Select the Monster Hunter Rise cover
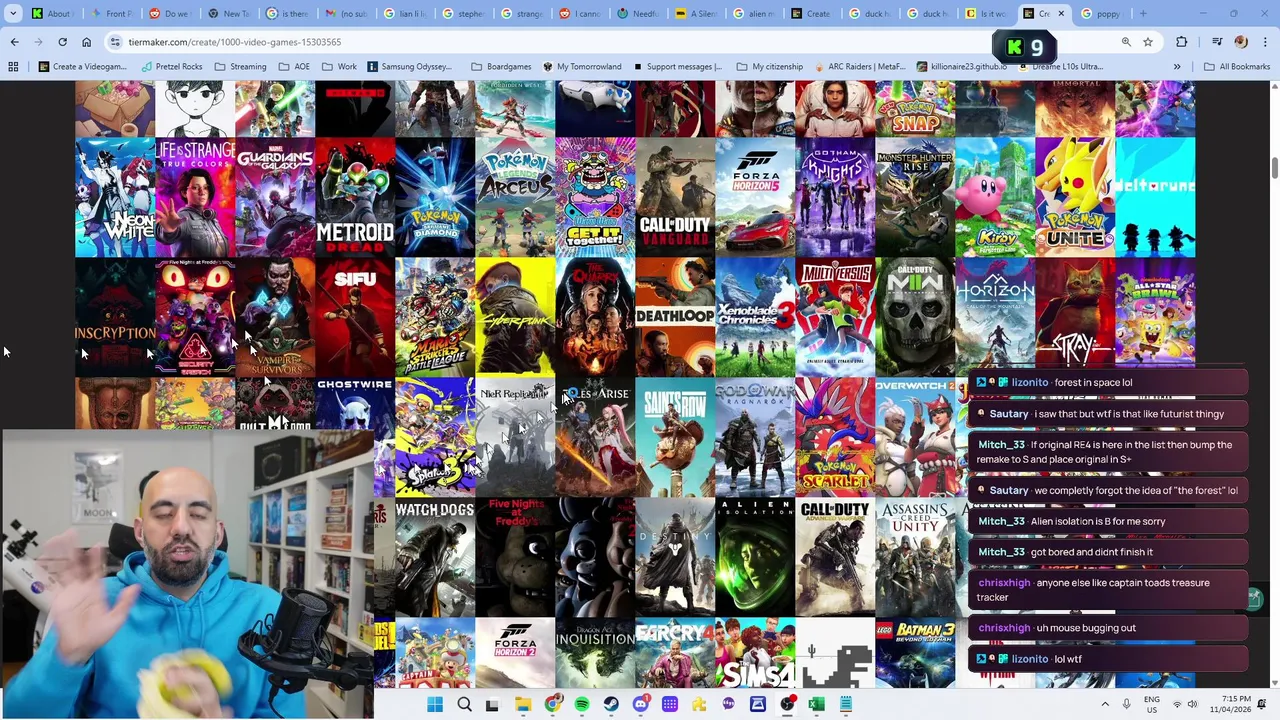 tap(915, 197)
